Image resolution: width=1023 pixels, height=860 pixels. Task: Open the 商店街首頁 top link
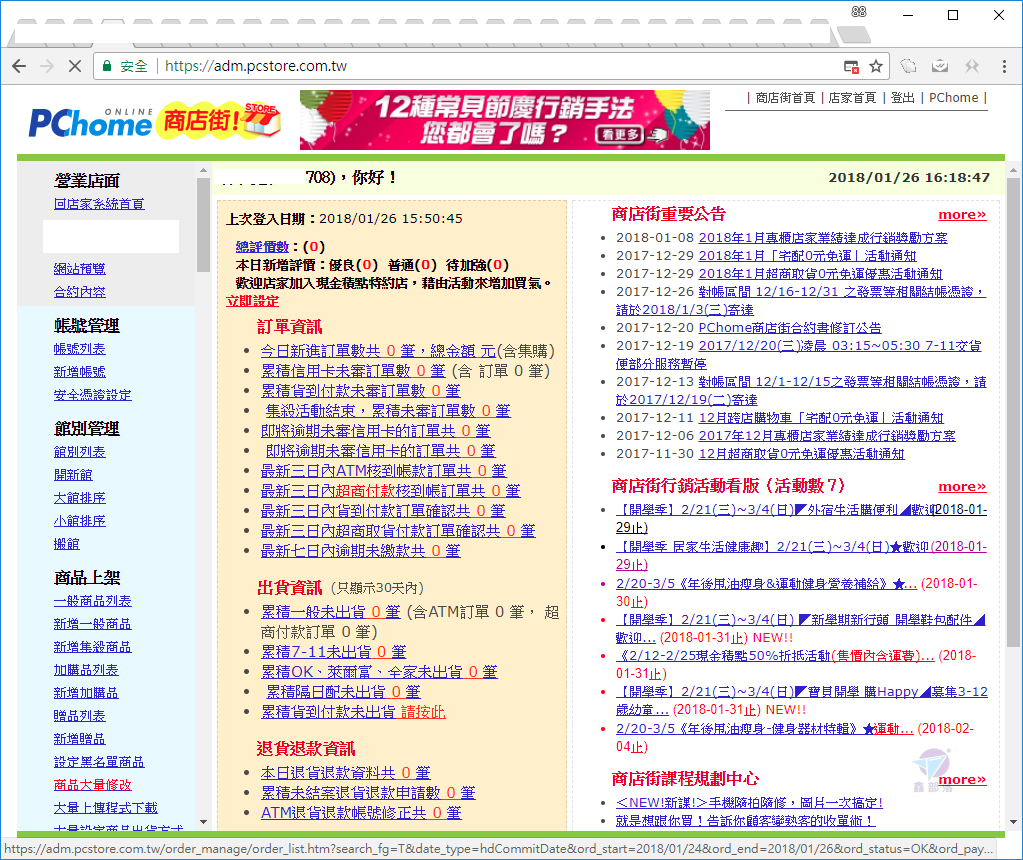785,98
